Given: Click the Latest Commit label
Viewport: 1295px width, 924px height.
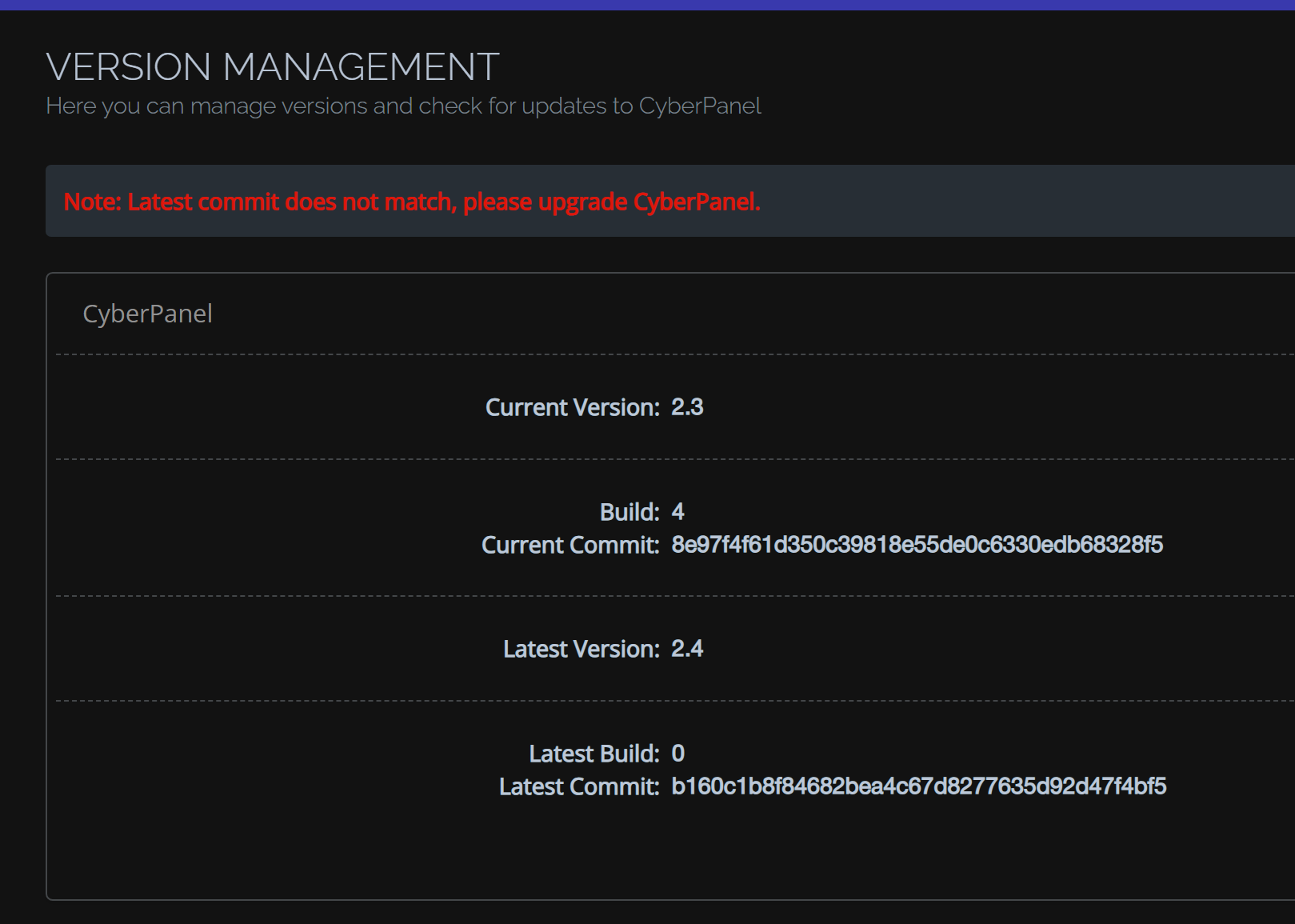Looking at the screenshot, I should pos(579,786).
